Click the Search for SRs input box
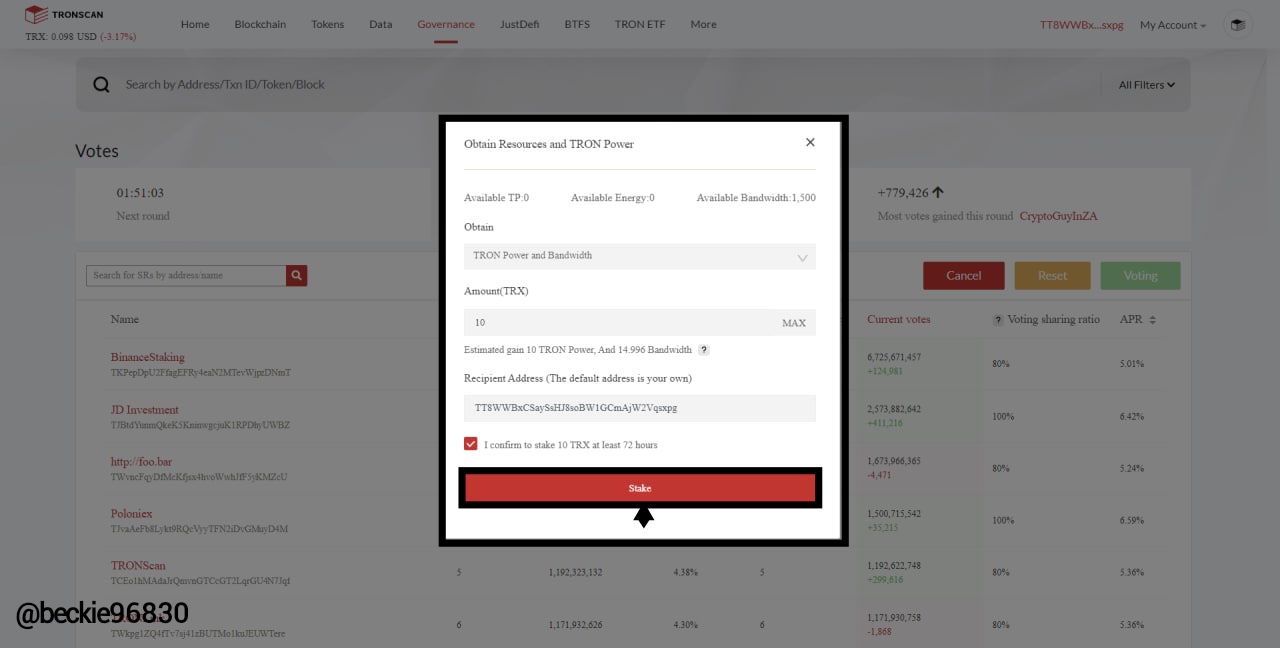Image resolution: width=1280 pixels, height=648 pixels. (x=186, y=275)
